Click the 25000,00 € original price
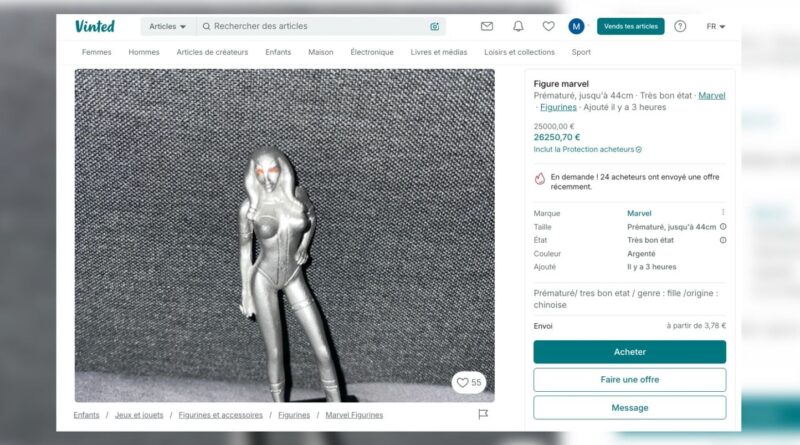The image size is (800, 445). 554,126
